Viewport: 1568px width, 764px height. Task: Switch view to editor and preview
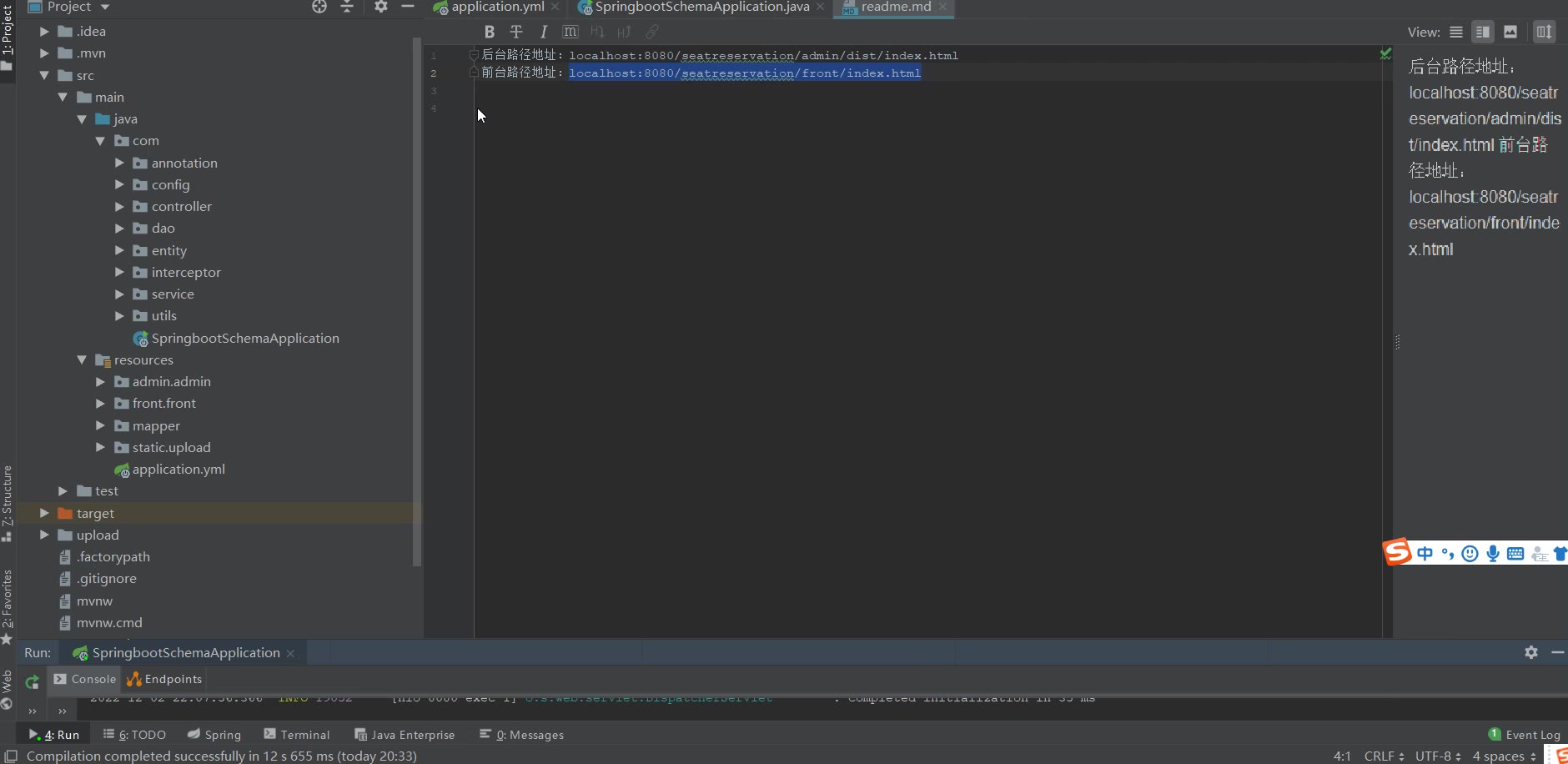click(1483, 32)
